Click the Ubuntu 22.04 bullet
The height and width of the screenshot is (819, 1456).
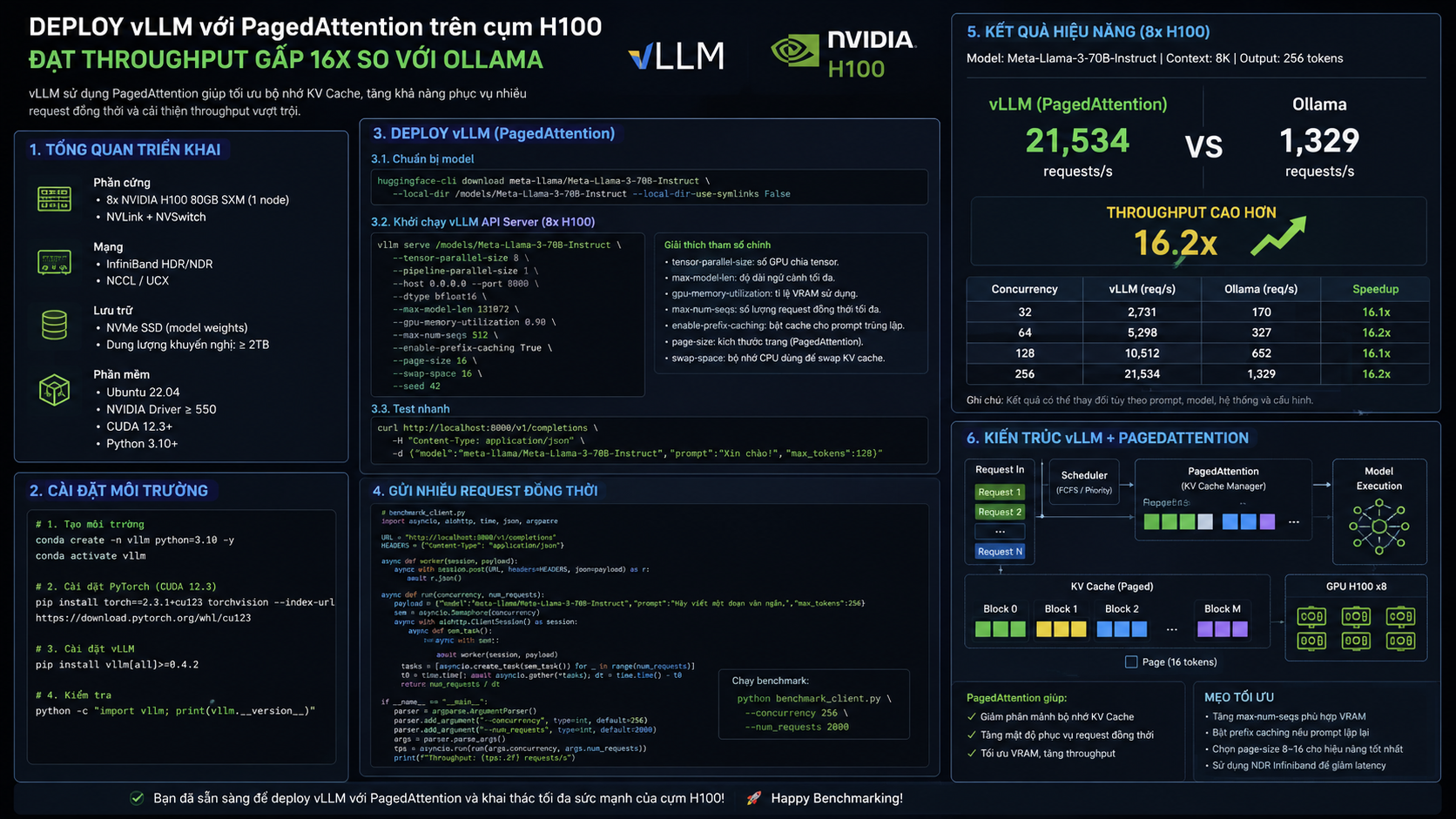coord(143,393)
